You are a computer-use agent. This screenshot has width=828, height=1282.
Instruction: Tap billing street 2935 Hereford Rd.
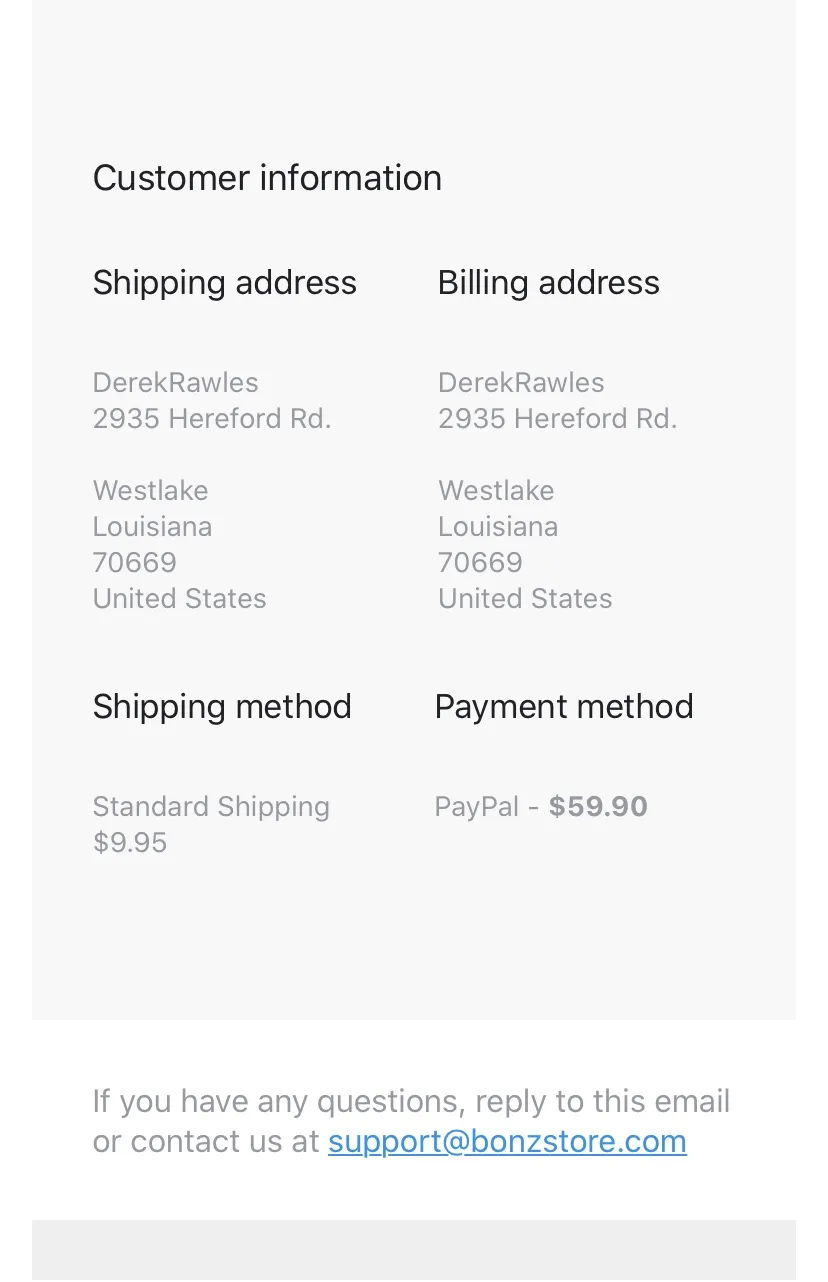click(558, 419)
